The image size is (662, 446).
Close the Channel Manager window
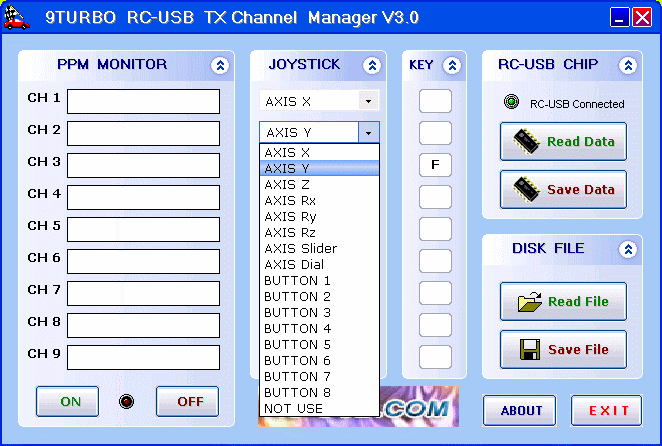click(x=642, y=18)
